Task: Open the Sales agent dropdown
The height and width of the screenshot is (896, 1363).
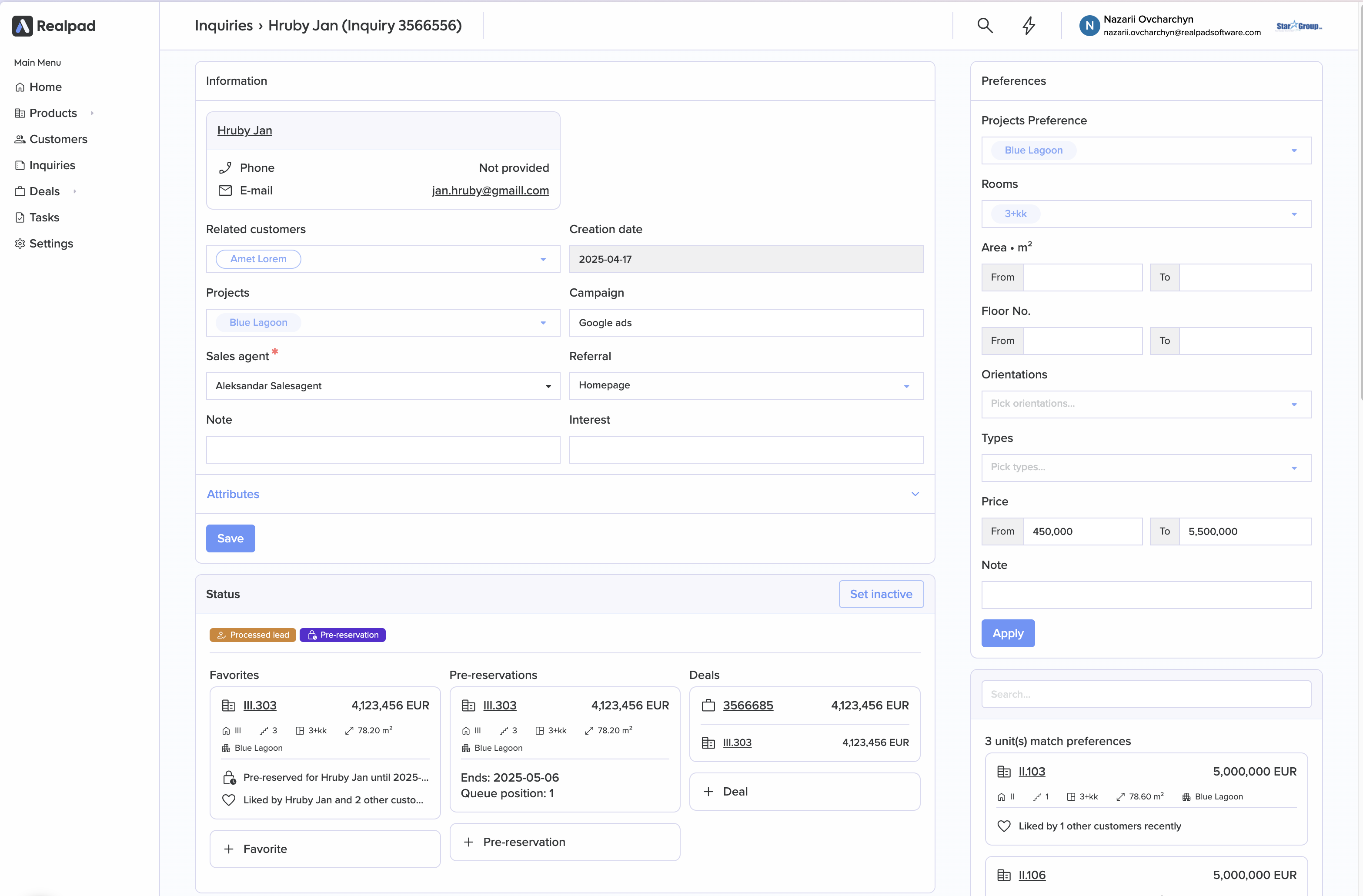Action: [x=383, y=386]
